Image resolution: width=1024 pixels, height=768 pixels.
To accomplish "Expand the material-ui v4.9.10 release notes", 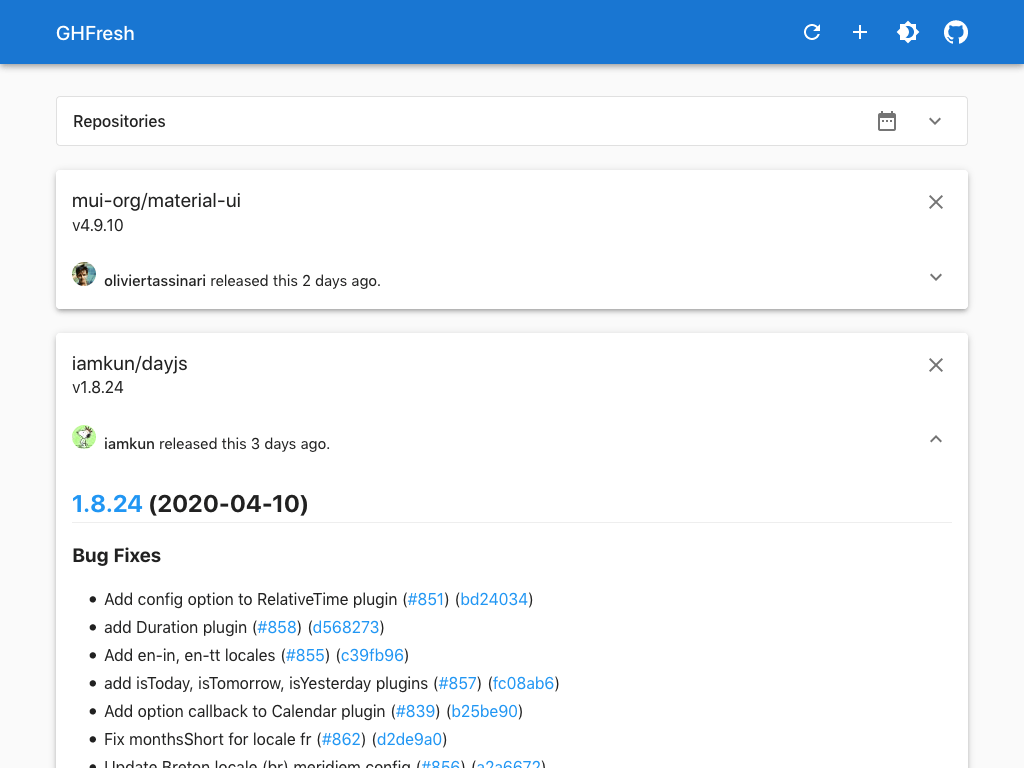I will point(936,277).
